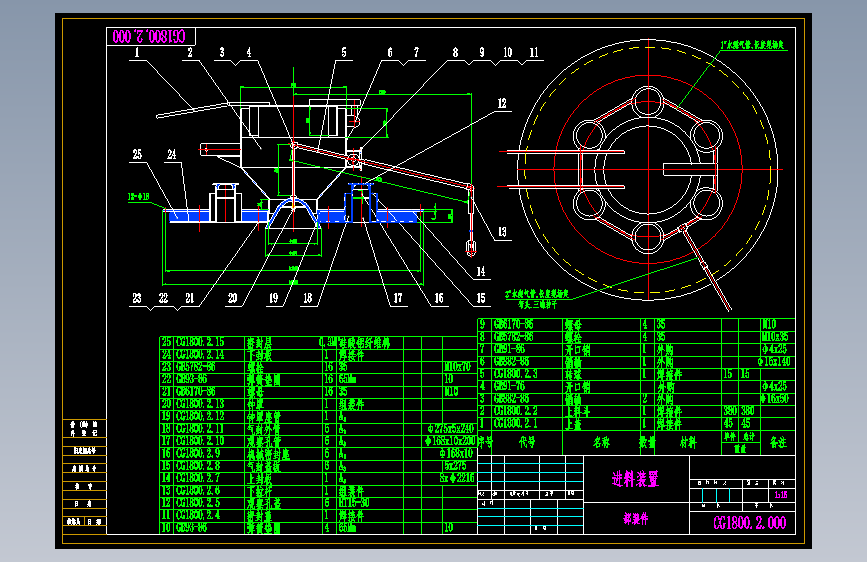Click part code CG1800.2.6 in row 13
The height and width of the screenshot is (562, 867).
pos(198,491)
